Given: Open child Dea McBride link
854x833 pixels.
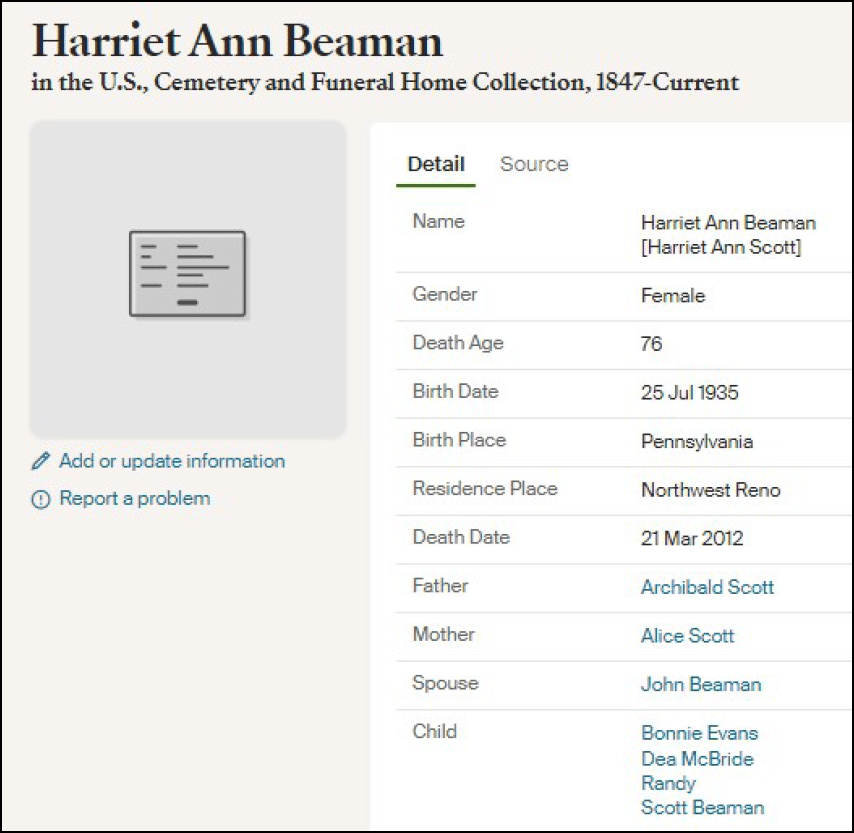Looking at the screenshot, I should tap(697, 758).
